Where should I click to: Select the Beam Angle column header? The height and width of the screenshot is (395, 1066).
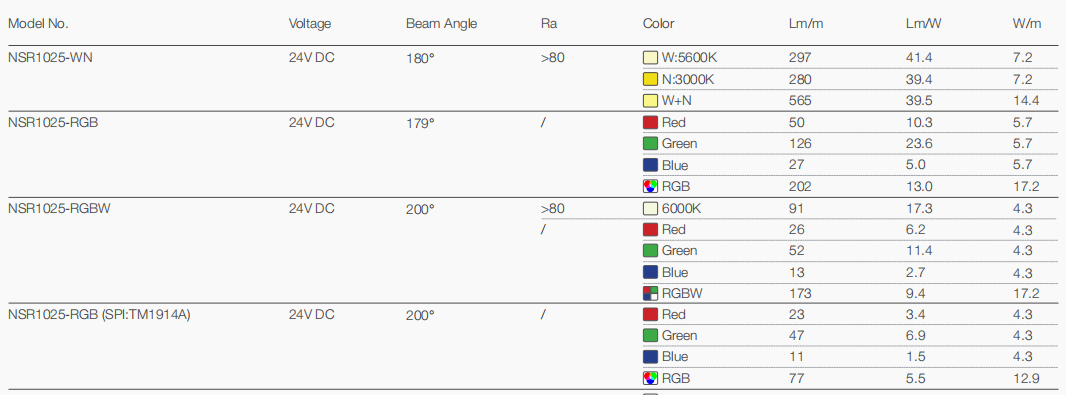point(441,24)
